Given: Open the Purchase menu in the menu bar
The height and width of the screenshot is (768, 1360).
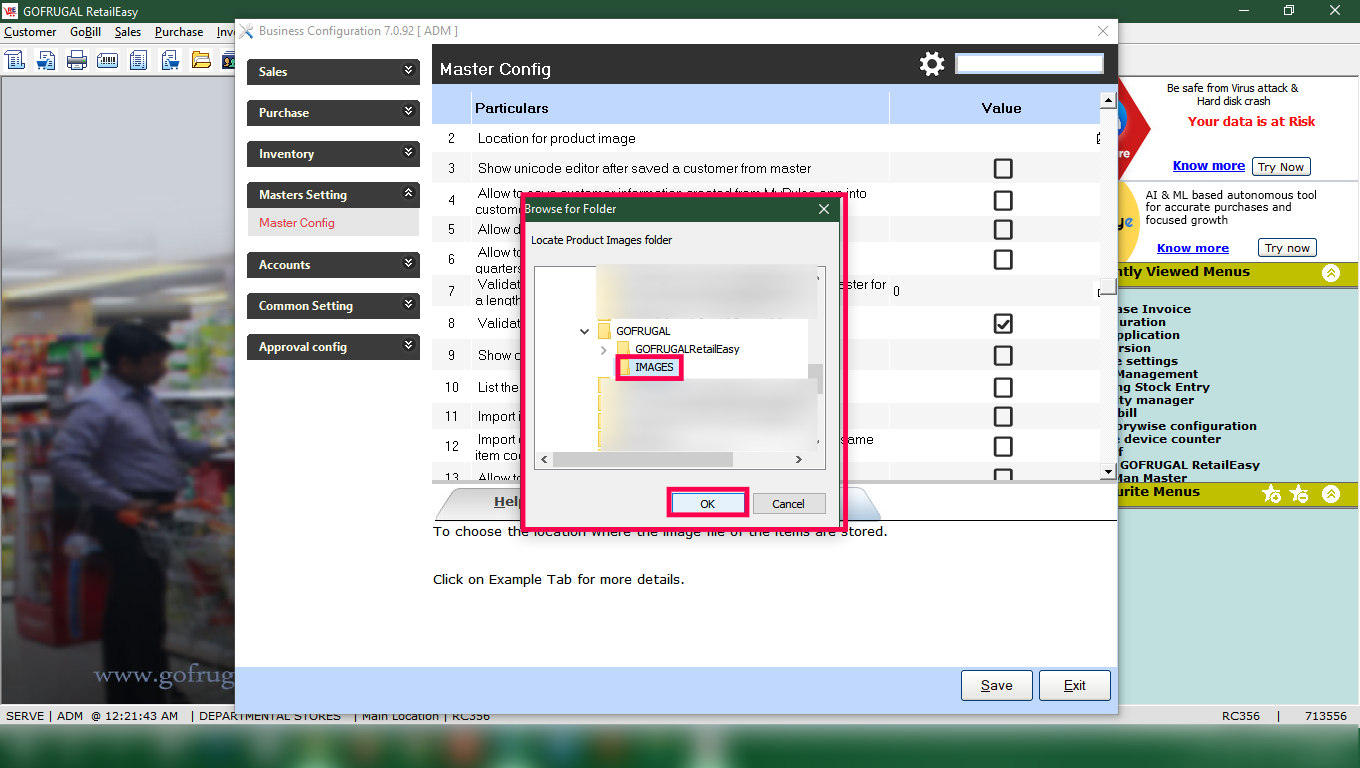Looking at the screenshot, I should pyautogui.click(x=179, y=32).
